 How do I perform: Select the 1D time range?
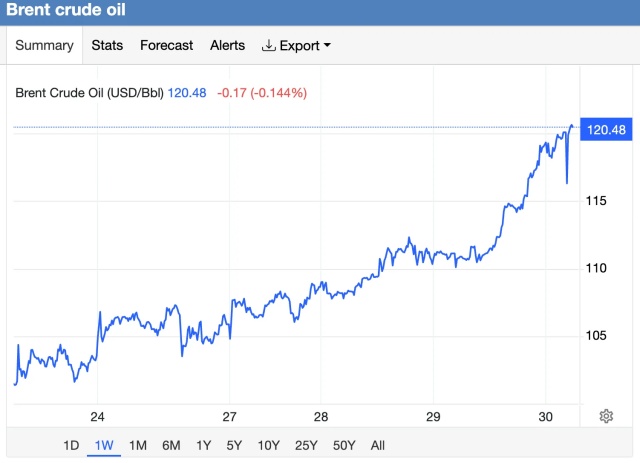pos(71,445)
